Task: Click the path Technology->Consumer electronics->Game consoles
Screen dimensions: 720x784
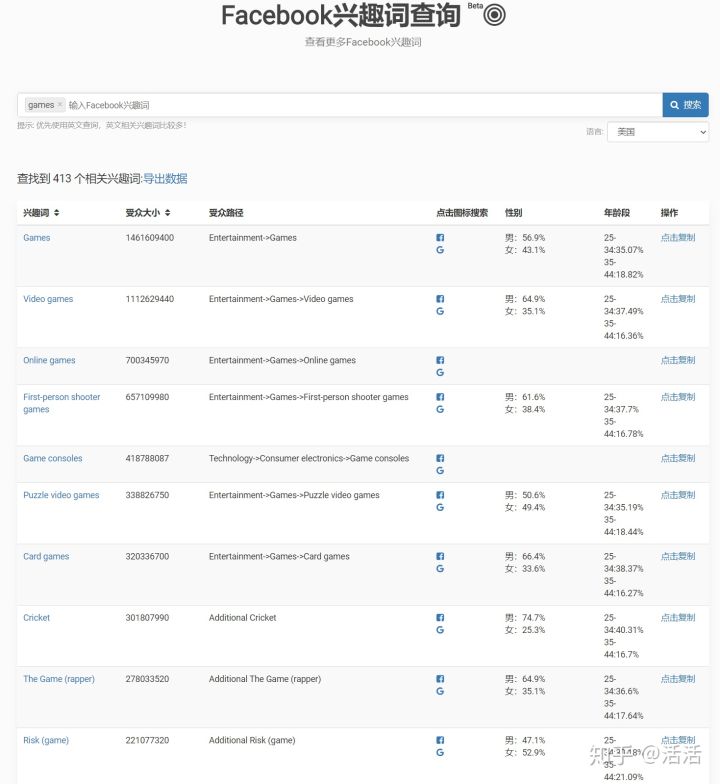Action: click(308, 458)
